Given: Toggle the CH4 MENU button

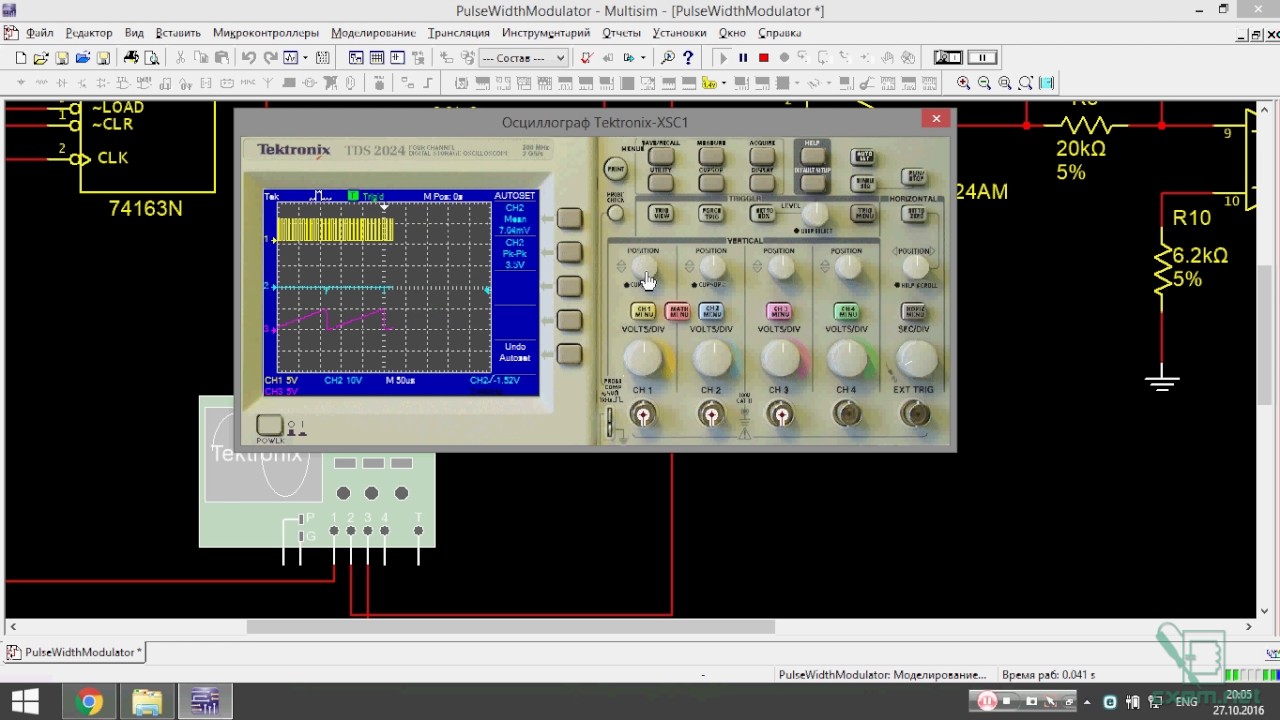Looking at the screenshot, I should click(846, 312).
